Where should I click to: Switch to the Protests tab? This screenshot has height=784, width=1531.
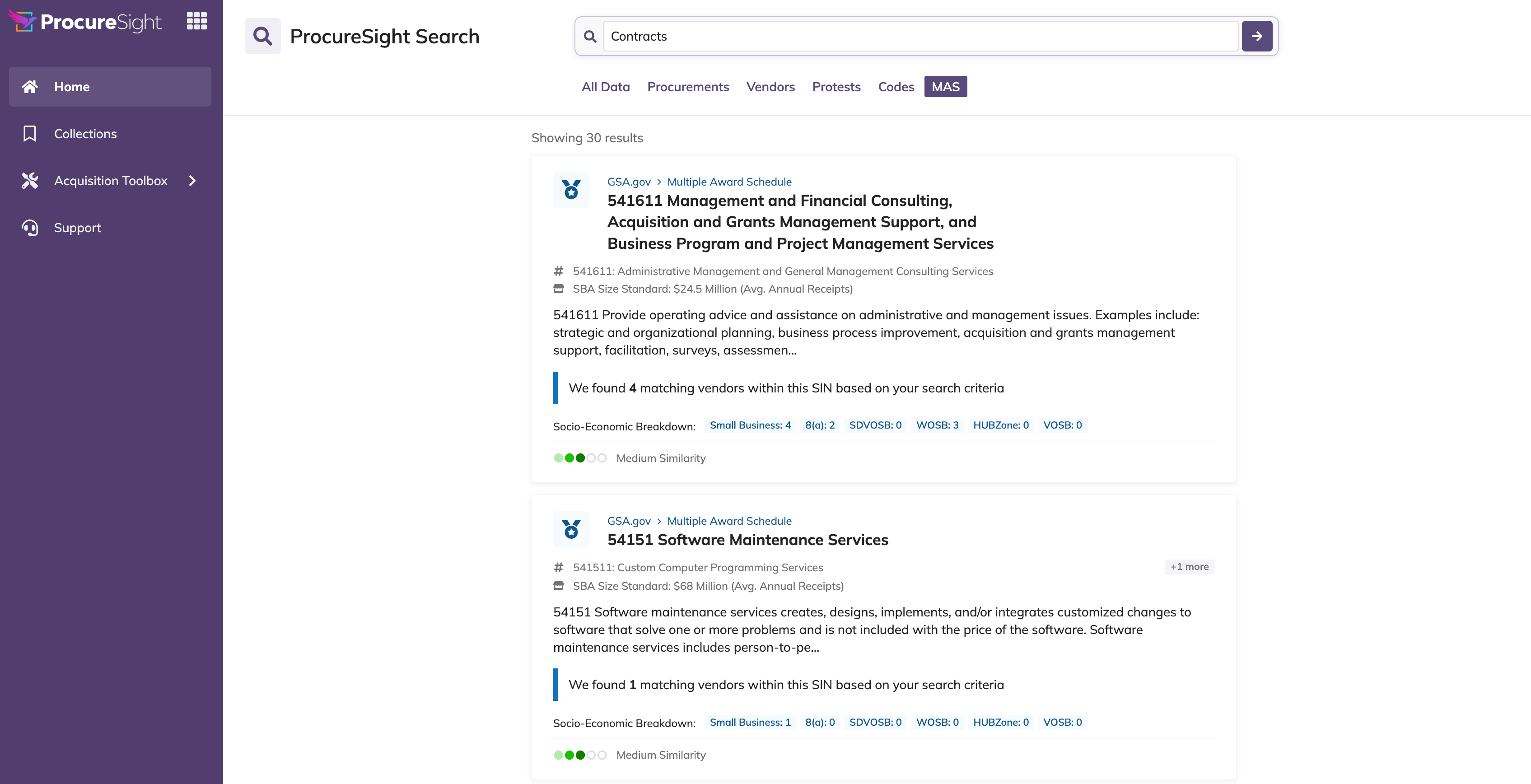[836, 87]
